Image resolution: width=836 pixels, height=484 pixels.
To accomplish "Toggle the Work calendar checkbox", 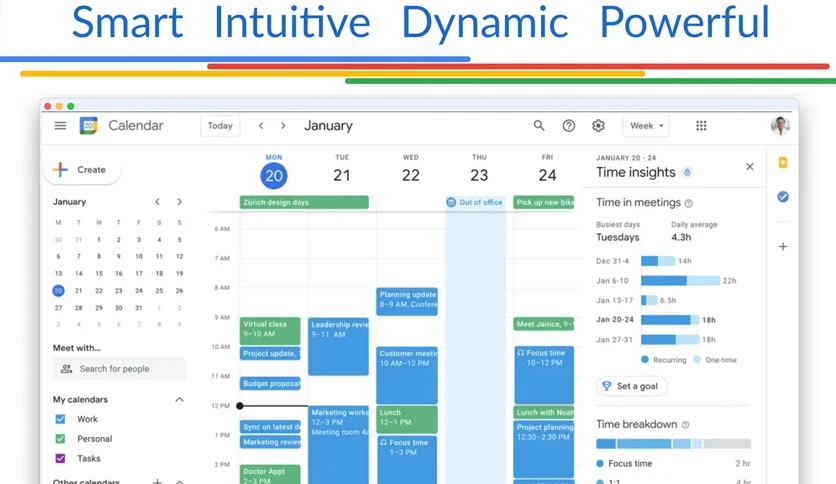I will click(x=60, y=419).
